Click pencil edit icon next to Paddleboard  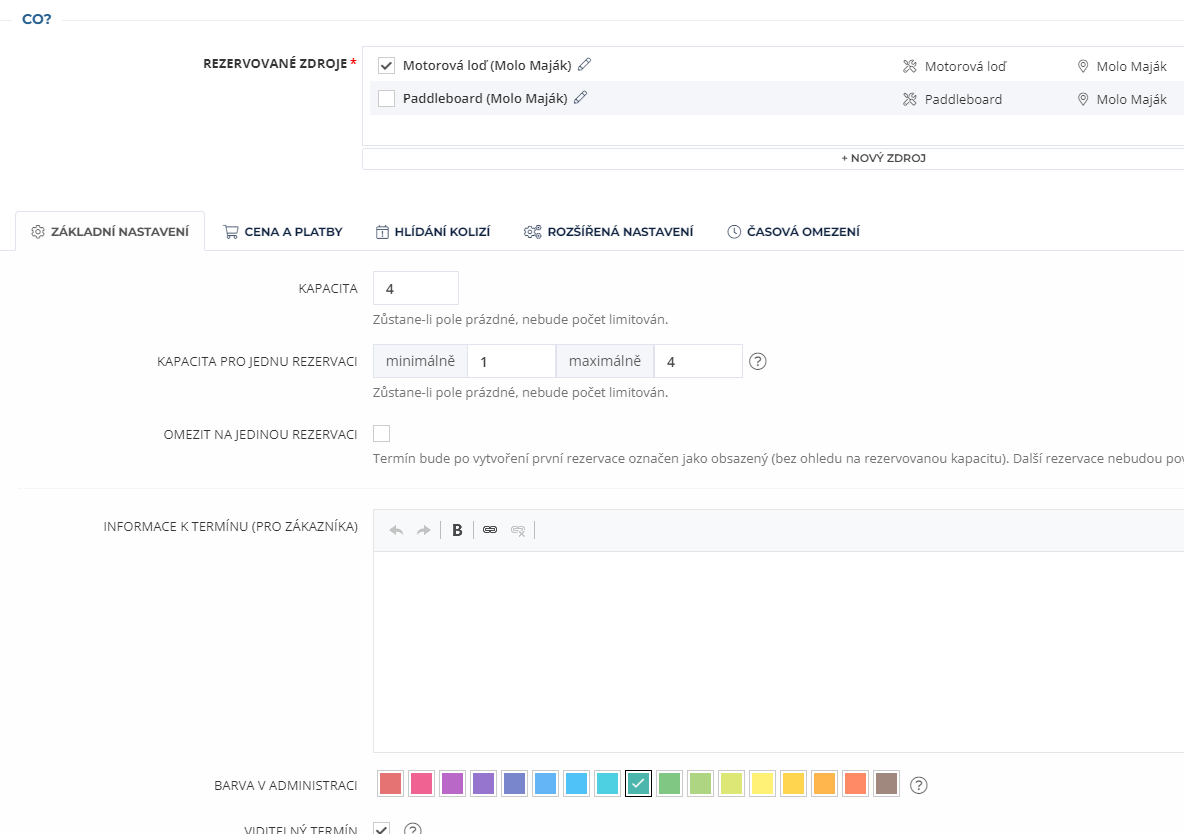pos(580,98)
